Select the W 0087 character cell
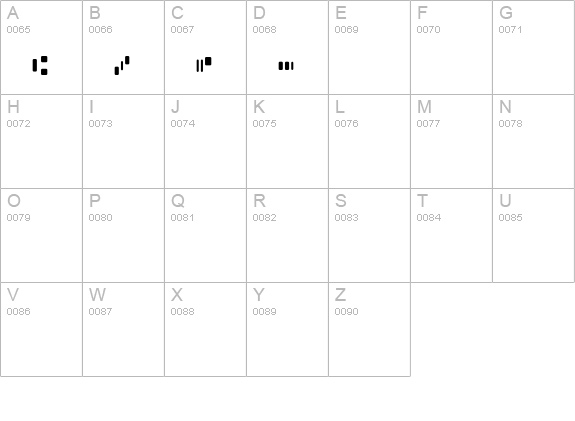The height and width of the screenshot is (421, 575). click(x=124, y=329)
